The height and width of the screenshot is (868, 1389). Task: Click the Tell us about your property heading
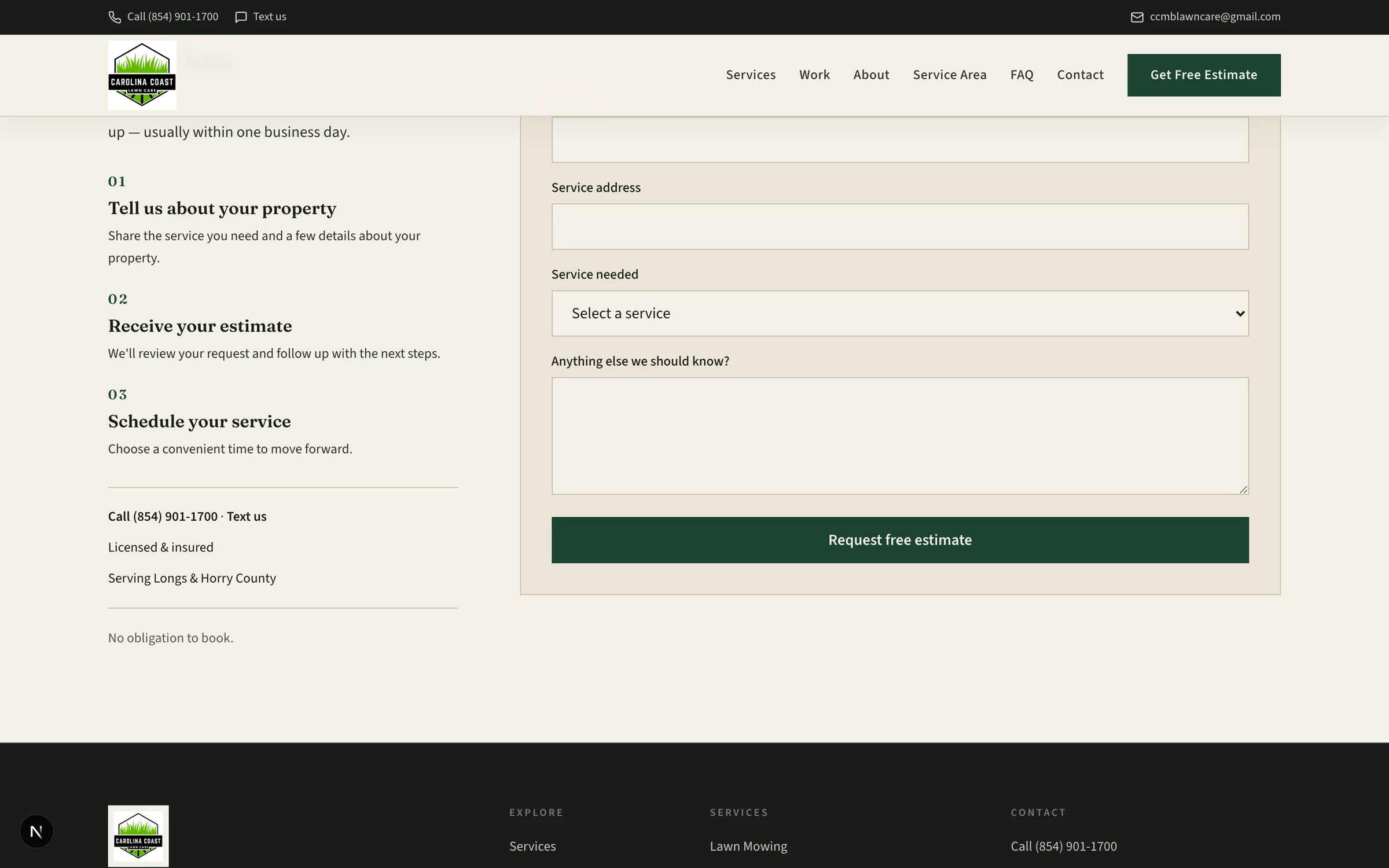pyautogui.click(x=222, y=208)
